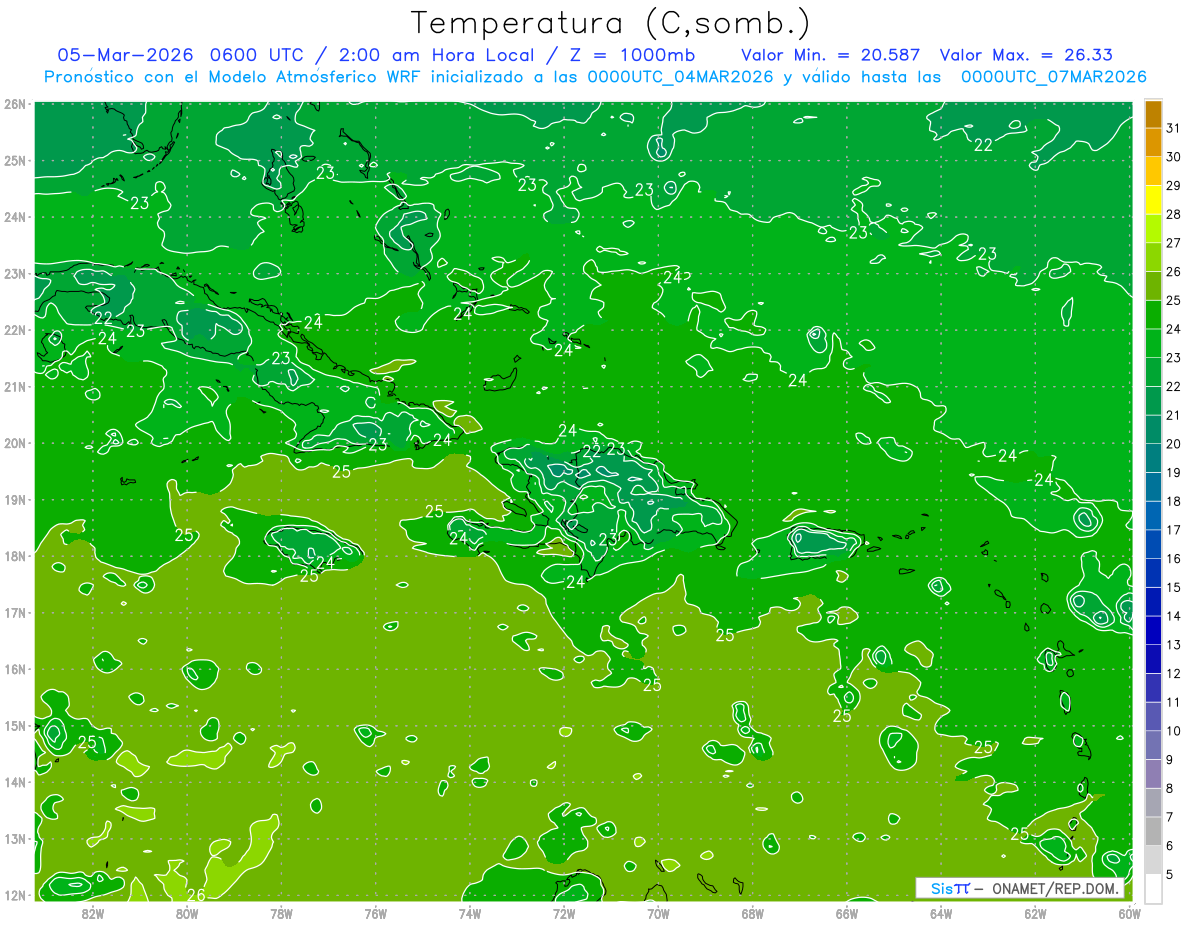Click the 24N latitude axis label
The width and height of the screenshot is (1200, 927).
click(x=15, y=216)
